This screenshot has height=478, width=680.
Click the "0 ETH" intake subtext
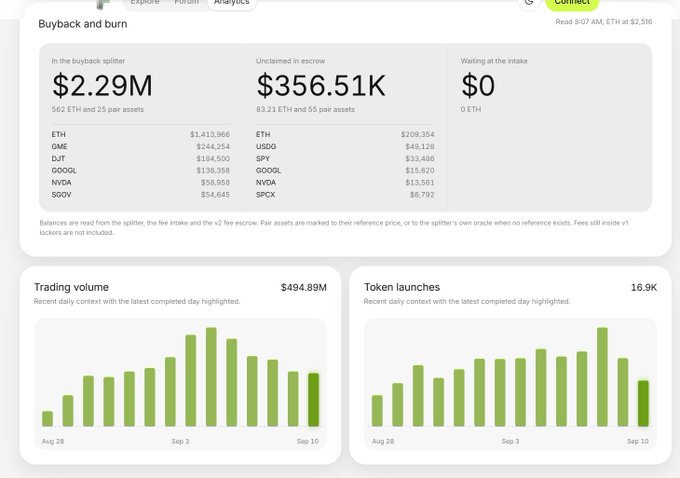(x=471, y=109)
